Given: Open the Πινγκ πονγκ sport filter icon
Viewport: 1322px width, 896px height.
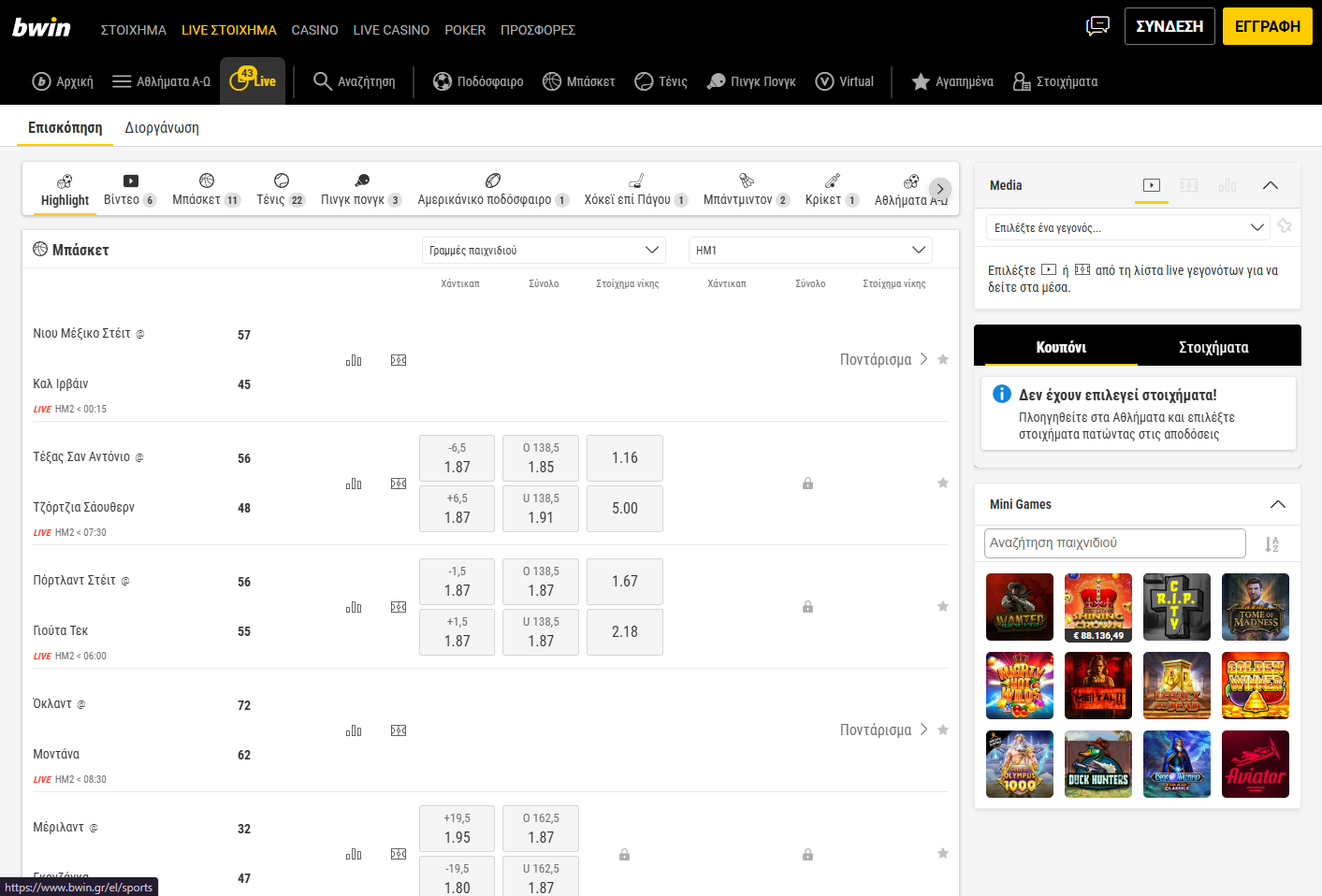Looking at the screenshot, I should tap(361, 181).
